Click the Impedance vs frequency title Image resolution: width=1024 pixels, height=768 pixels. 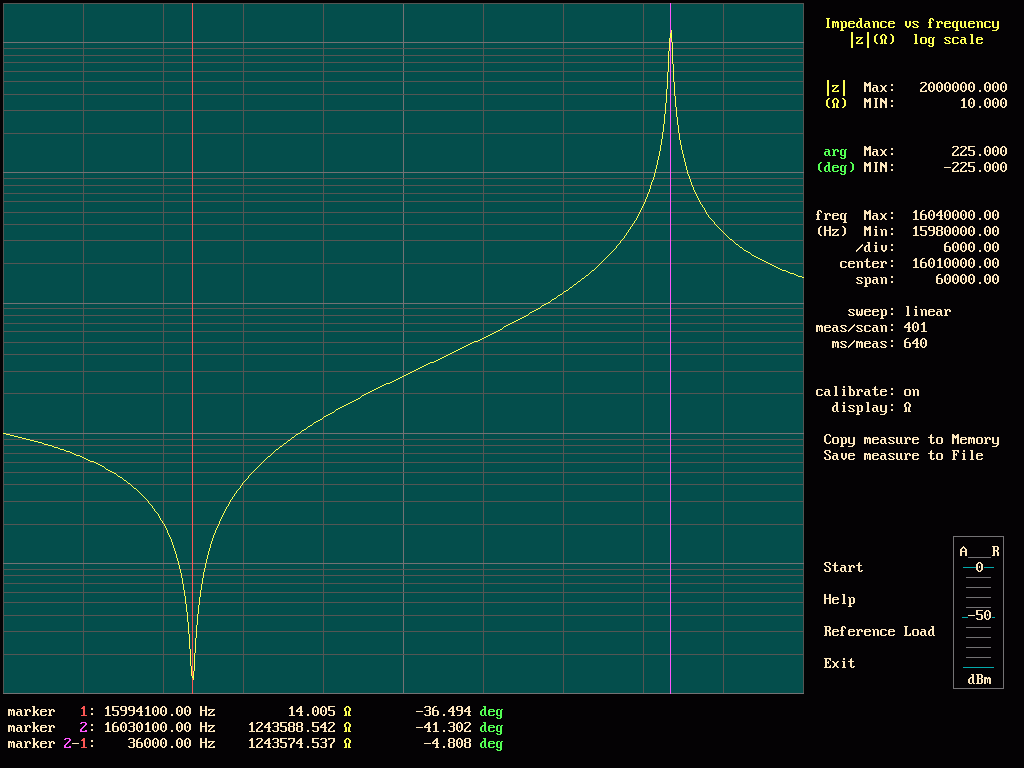click(912, 24)
